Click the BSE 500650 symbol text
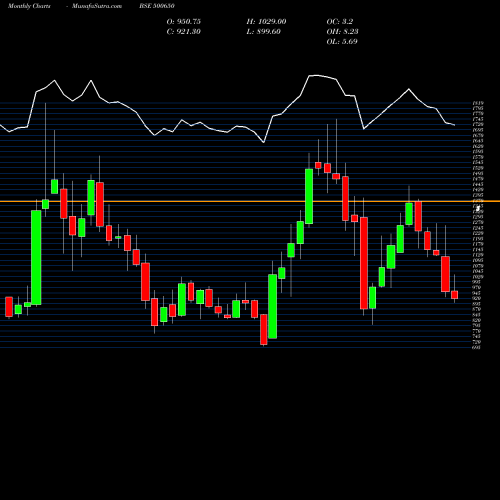Image resolution: width=500 pixels, height=500 pixels. tap(157, 6)
